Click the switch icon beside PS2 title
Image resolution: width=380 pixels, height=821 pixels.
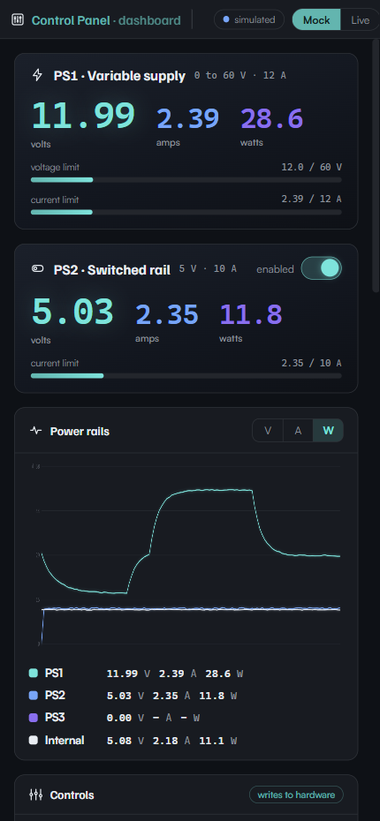tap(37, 269)
